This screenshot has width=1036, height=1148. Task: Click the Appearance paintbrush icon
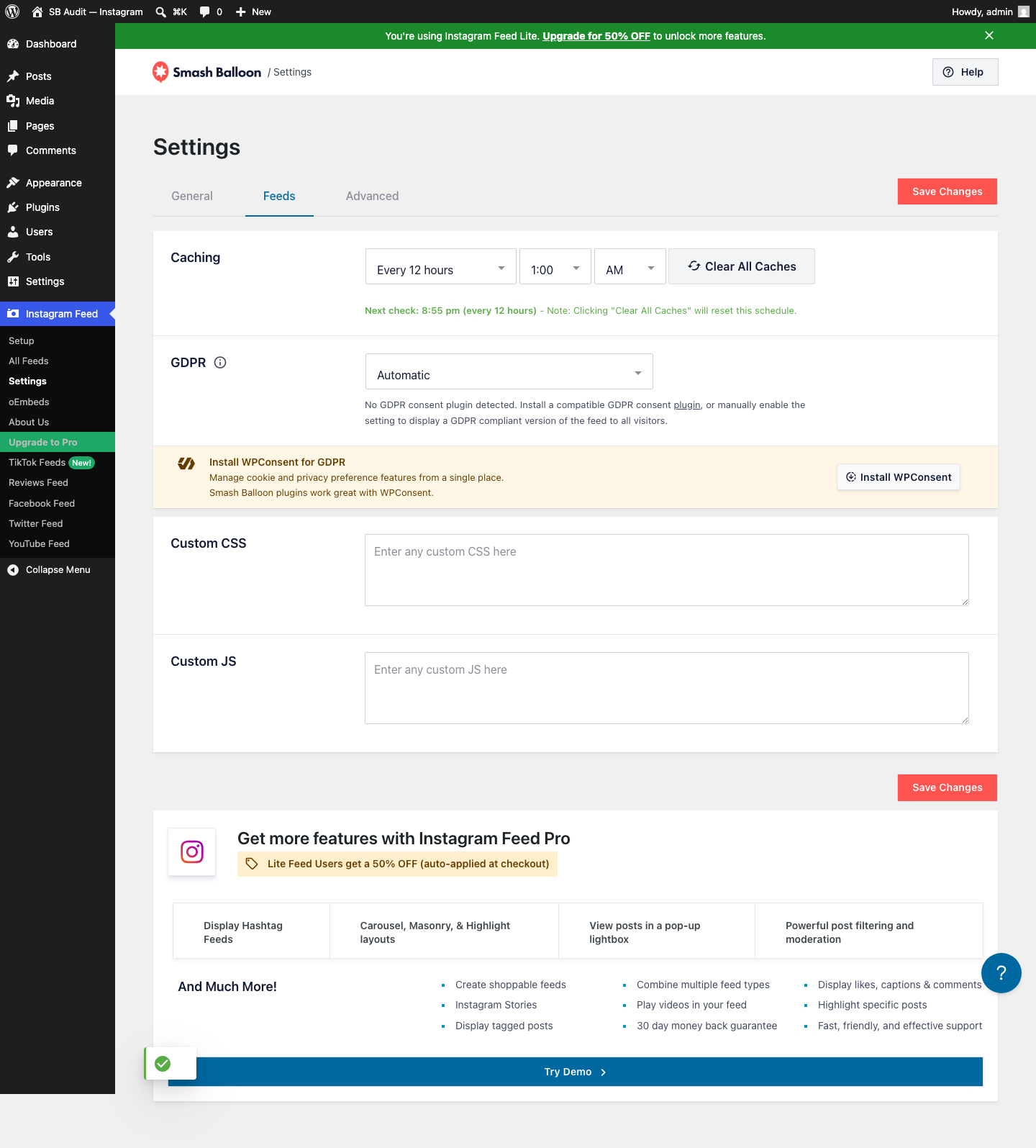pyautogui.click(x=13, y=183)
